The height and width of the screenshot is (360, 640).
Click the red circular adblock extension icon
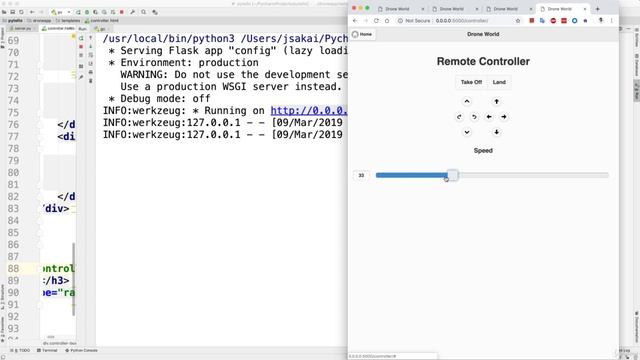[553, 20]
